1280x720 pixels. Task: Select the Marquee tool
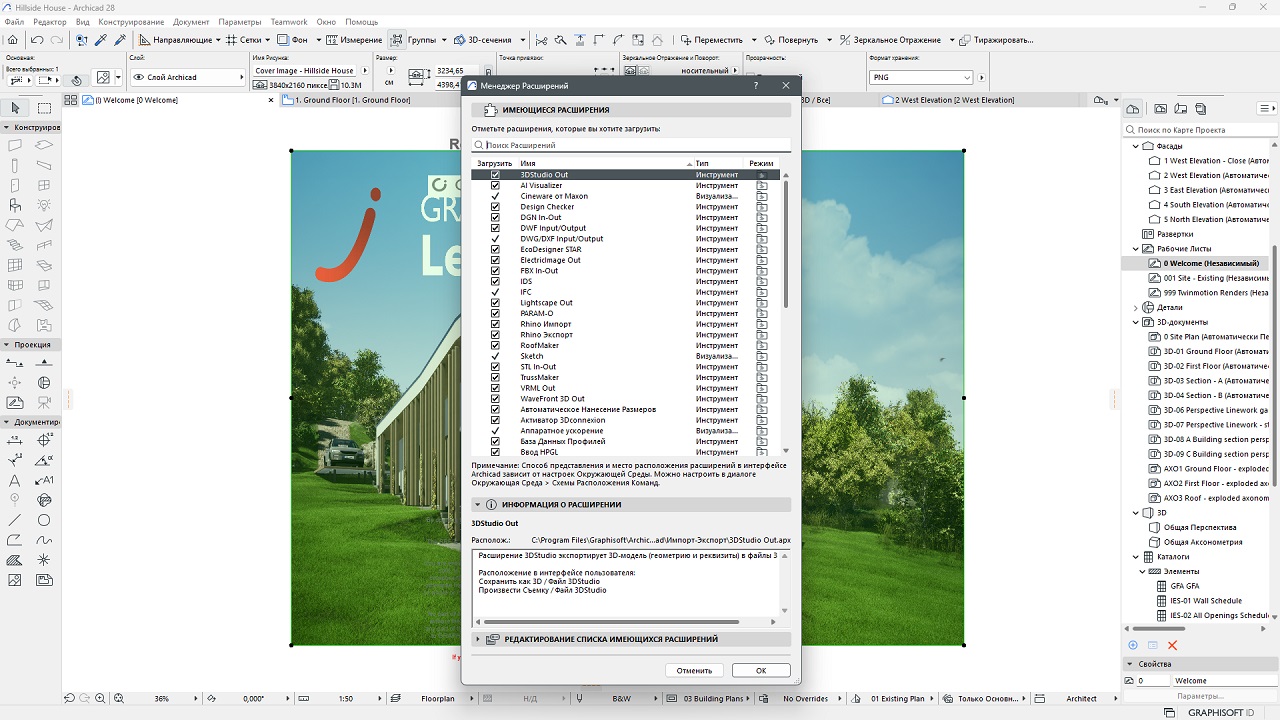(44, 108)
